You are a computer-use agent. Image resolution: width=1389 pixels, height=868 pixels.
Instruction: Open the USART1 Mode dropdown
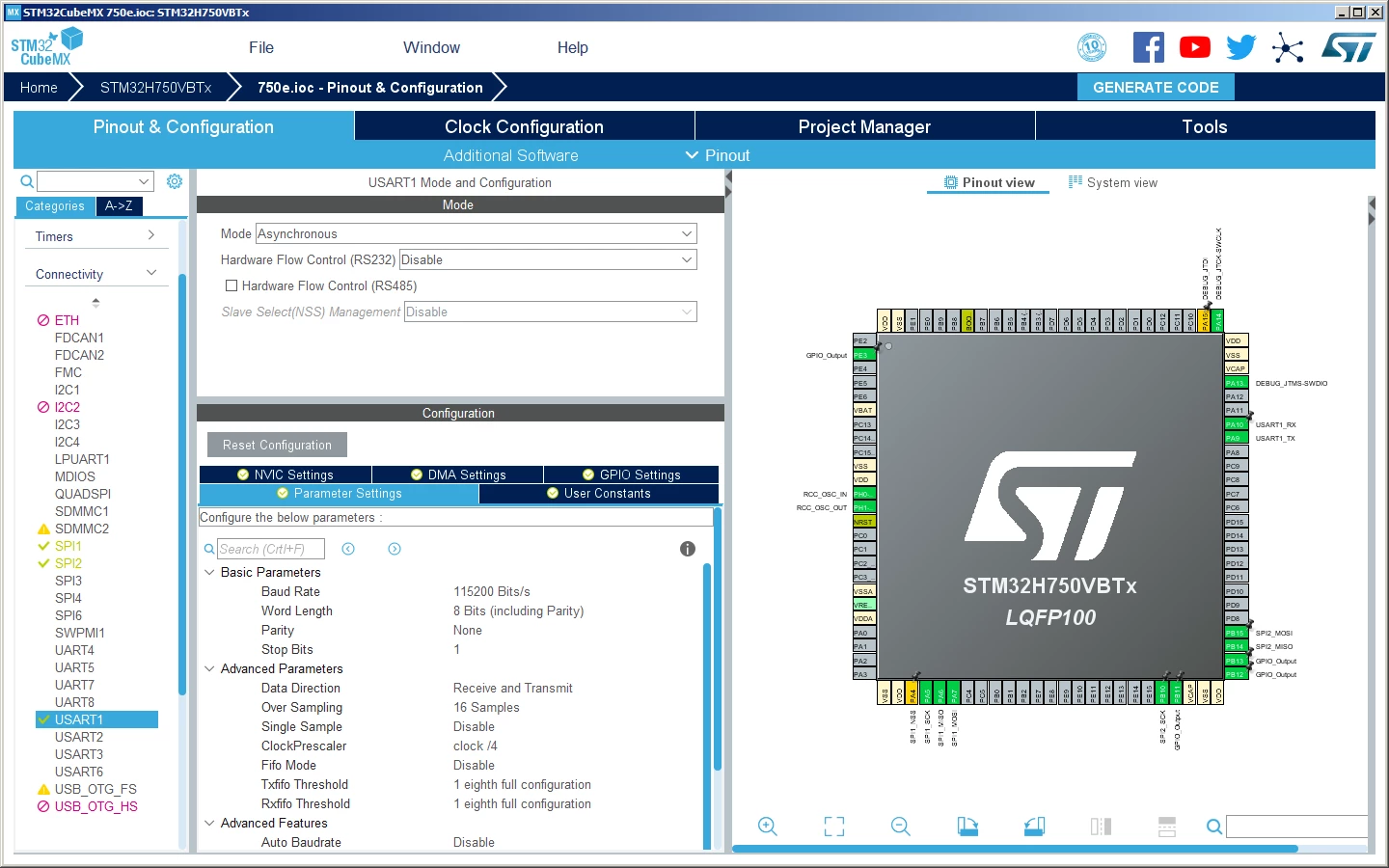(476, 233)
